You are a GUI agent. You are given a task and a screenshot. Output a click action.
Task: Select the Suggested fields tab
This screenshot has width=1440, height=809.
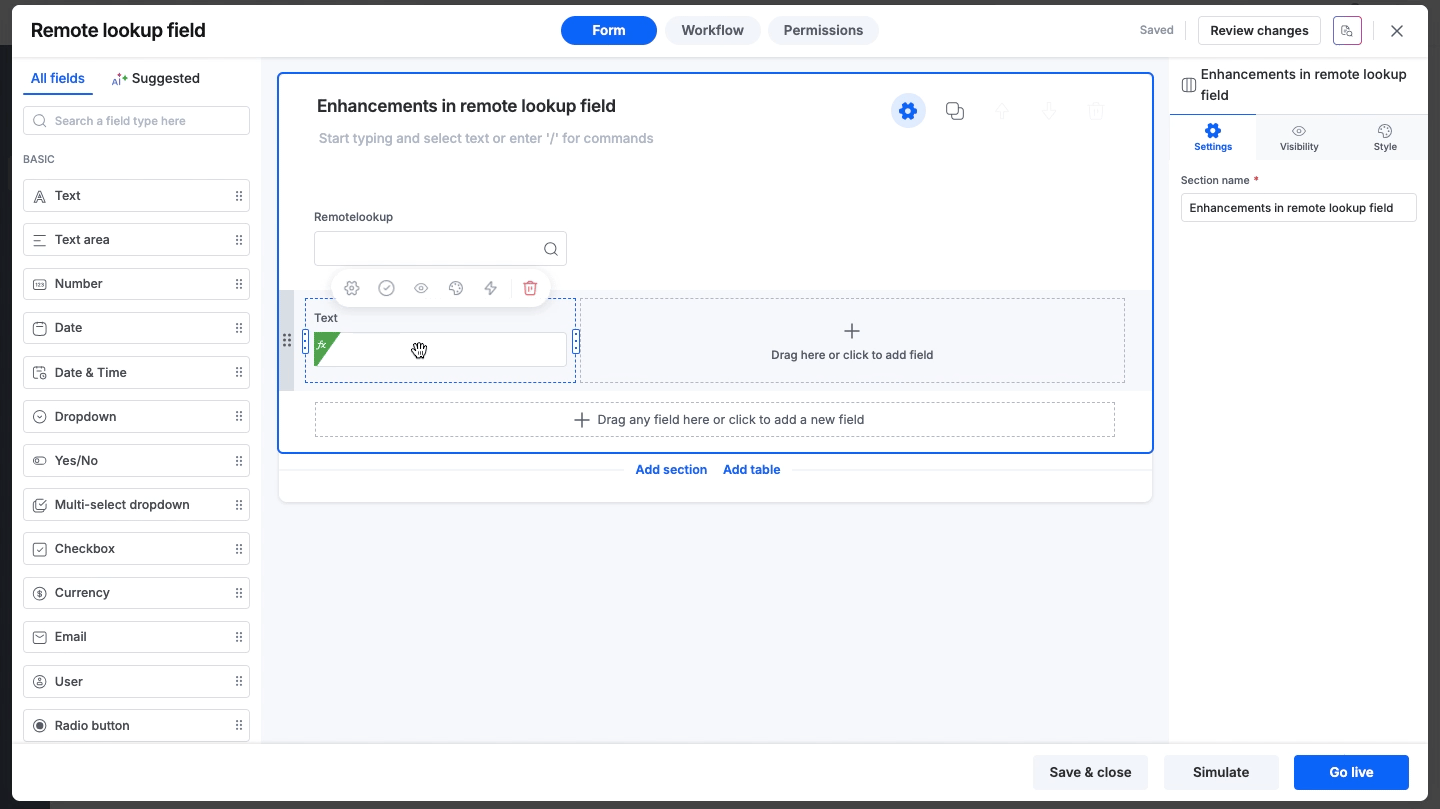156,78
